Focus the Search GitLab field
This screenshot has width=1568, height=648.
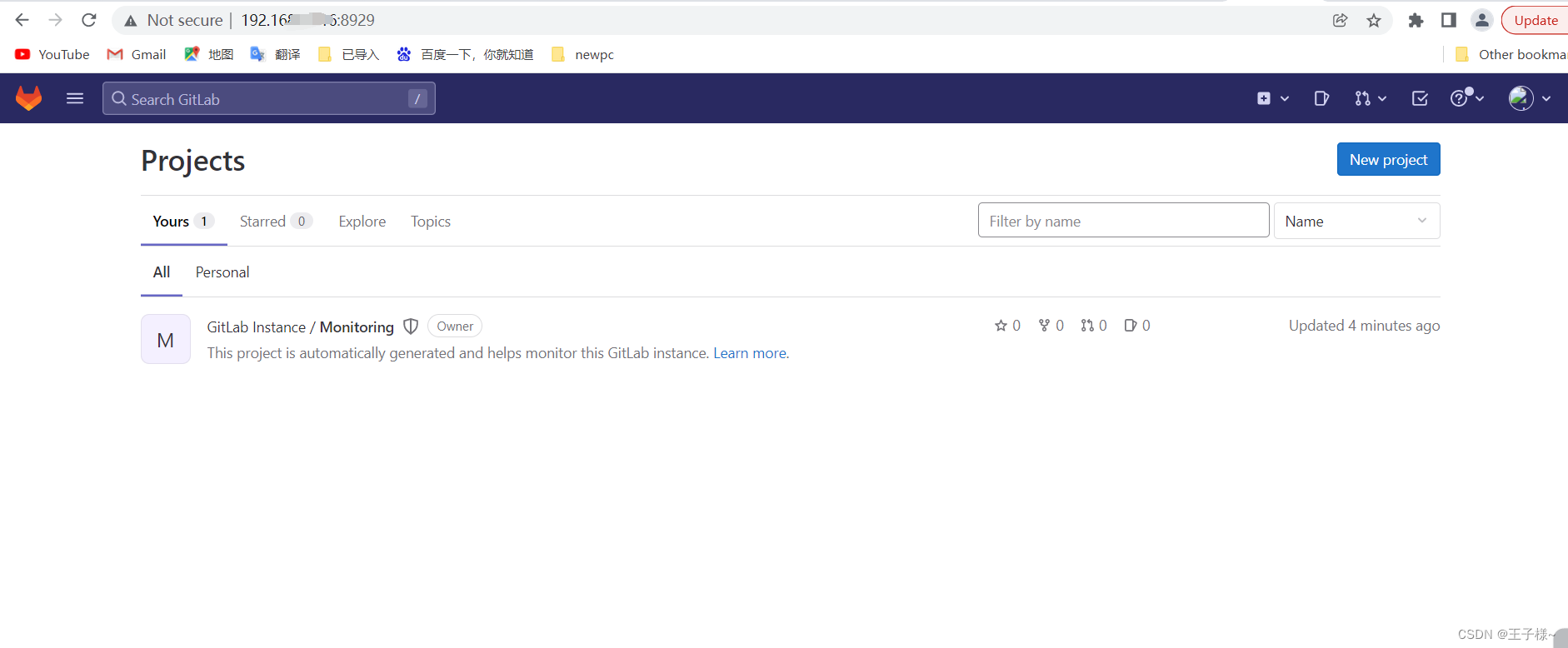[268, 98]
